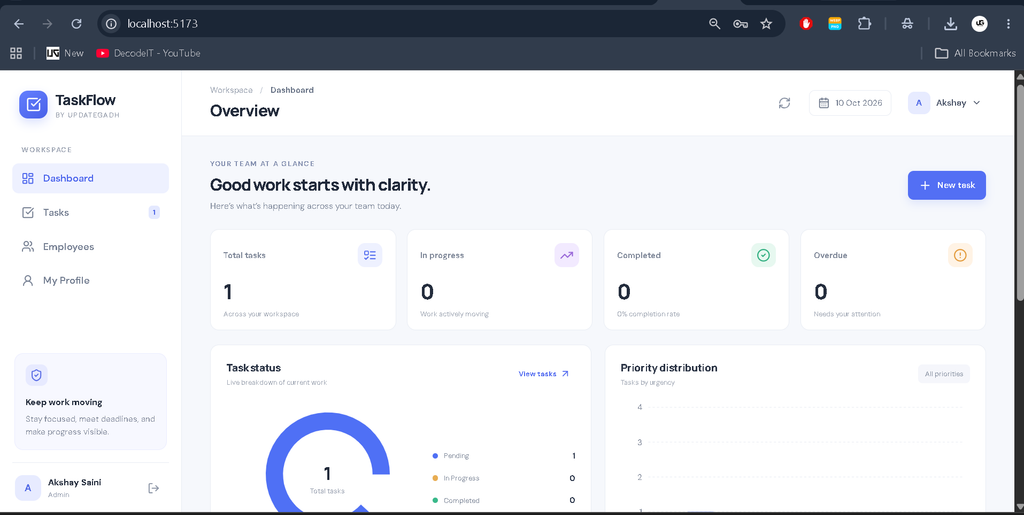Viewport: 1024px width, 515px height.
Task: Click the Tasks count badge
Action: tap(154, 212)
